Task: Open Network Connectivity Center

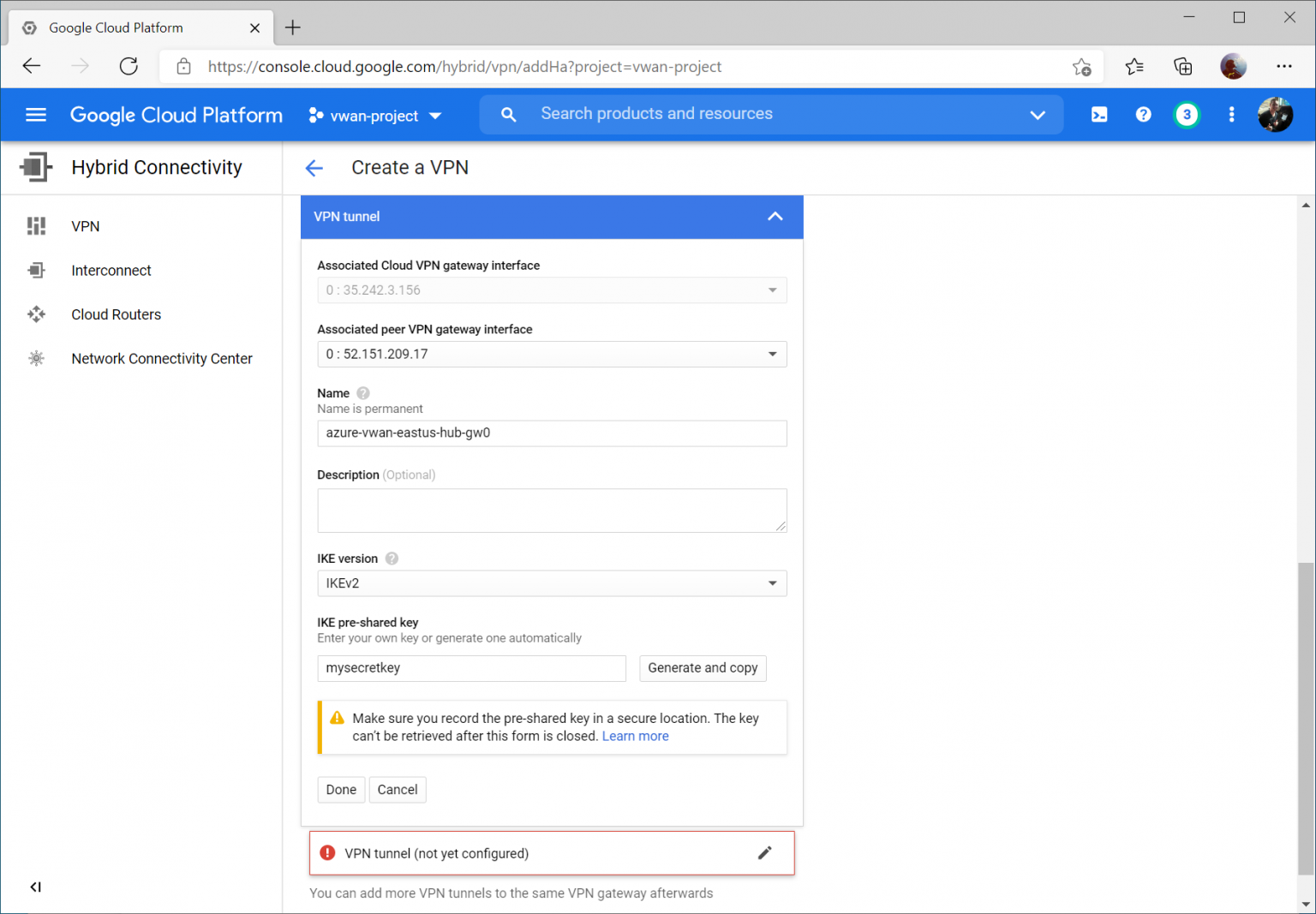Action: click(36, 358)
